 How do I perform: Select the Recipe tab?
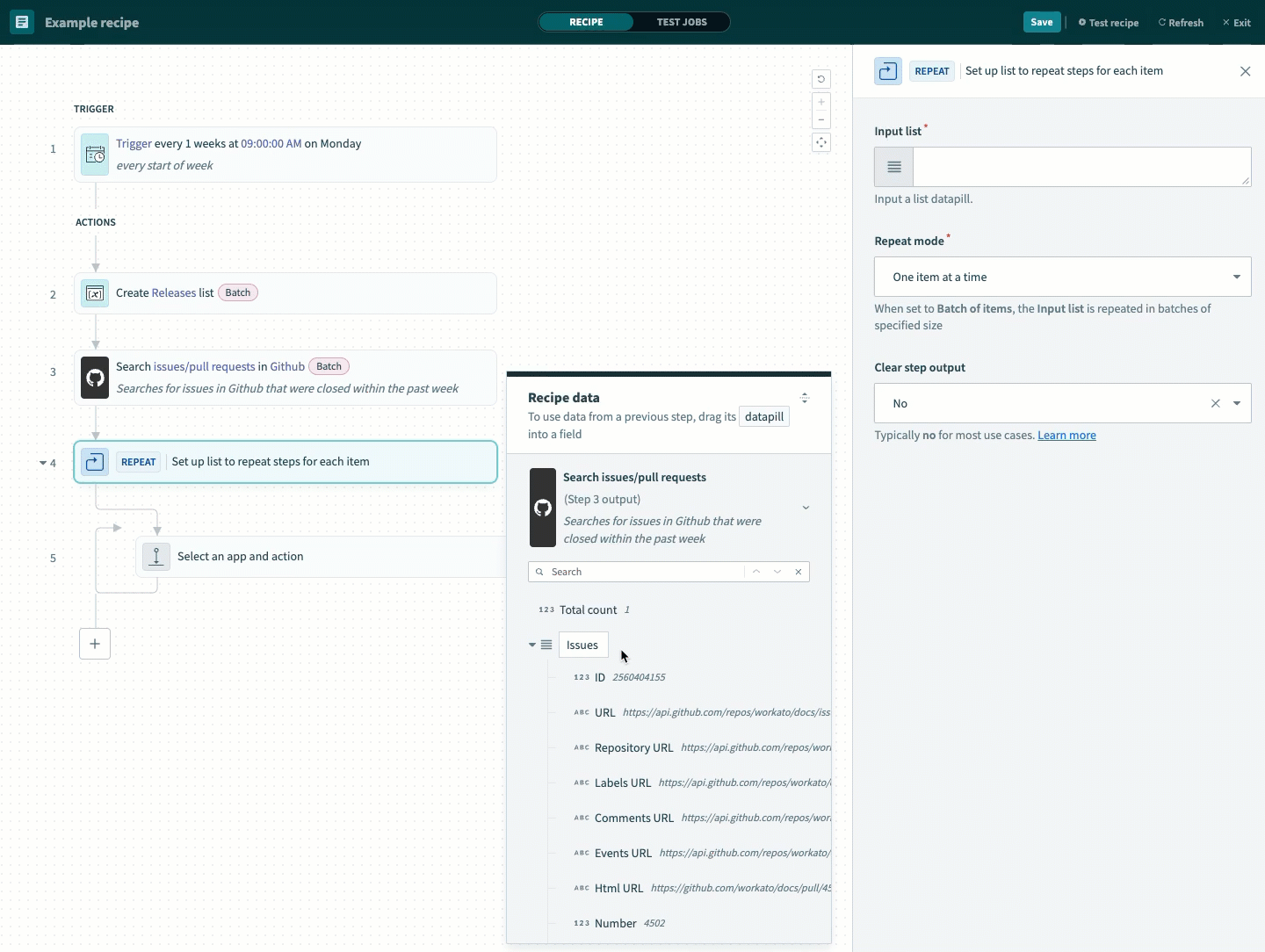coord(586,22)
